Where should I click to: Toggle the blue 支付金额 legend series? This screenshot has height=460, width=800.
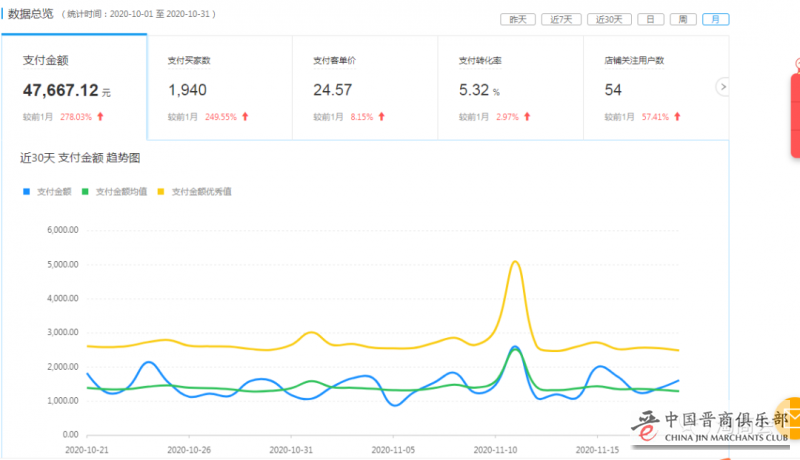point(50,191)
